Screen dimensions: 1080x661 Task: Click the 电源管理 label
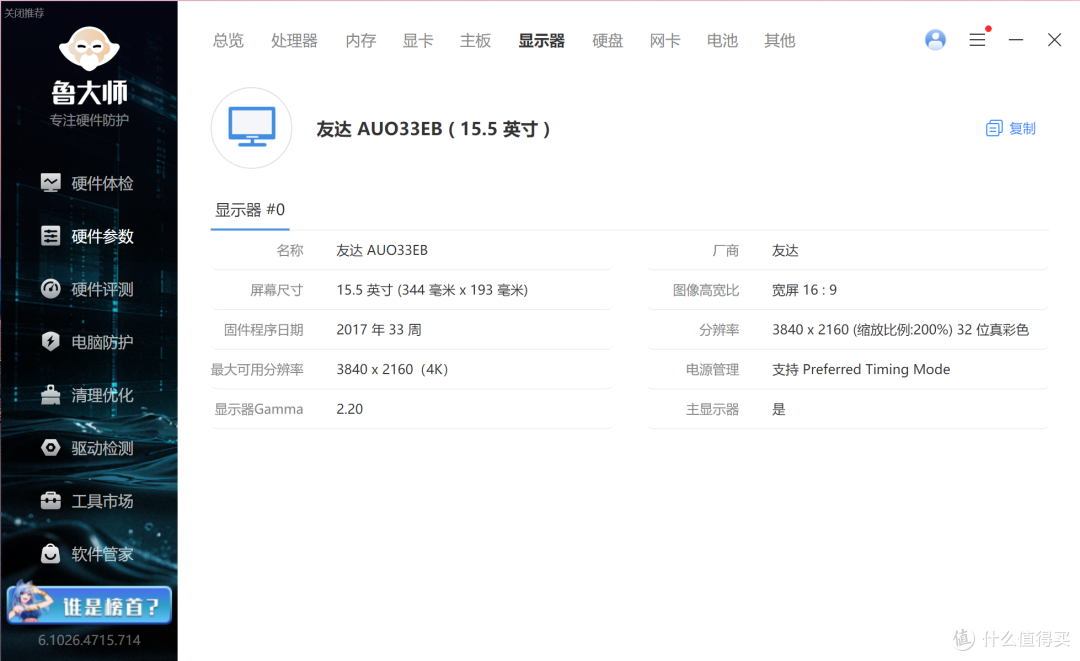coord(712,369)
